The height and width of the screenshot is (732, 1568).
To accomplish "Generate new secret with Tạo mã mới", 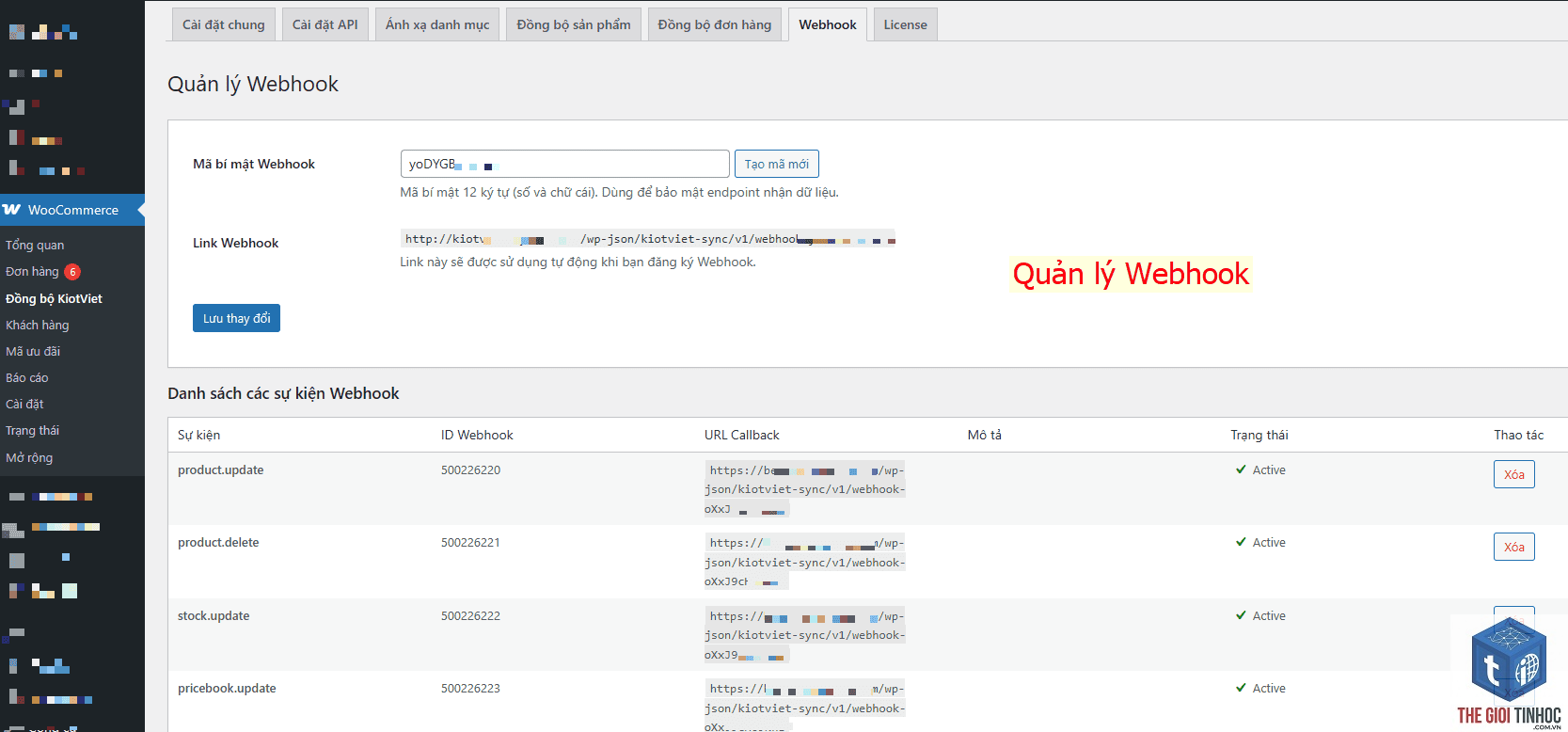I will tap(777, 164).
